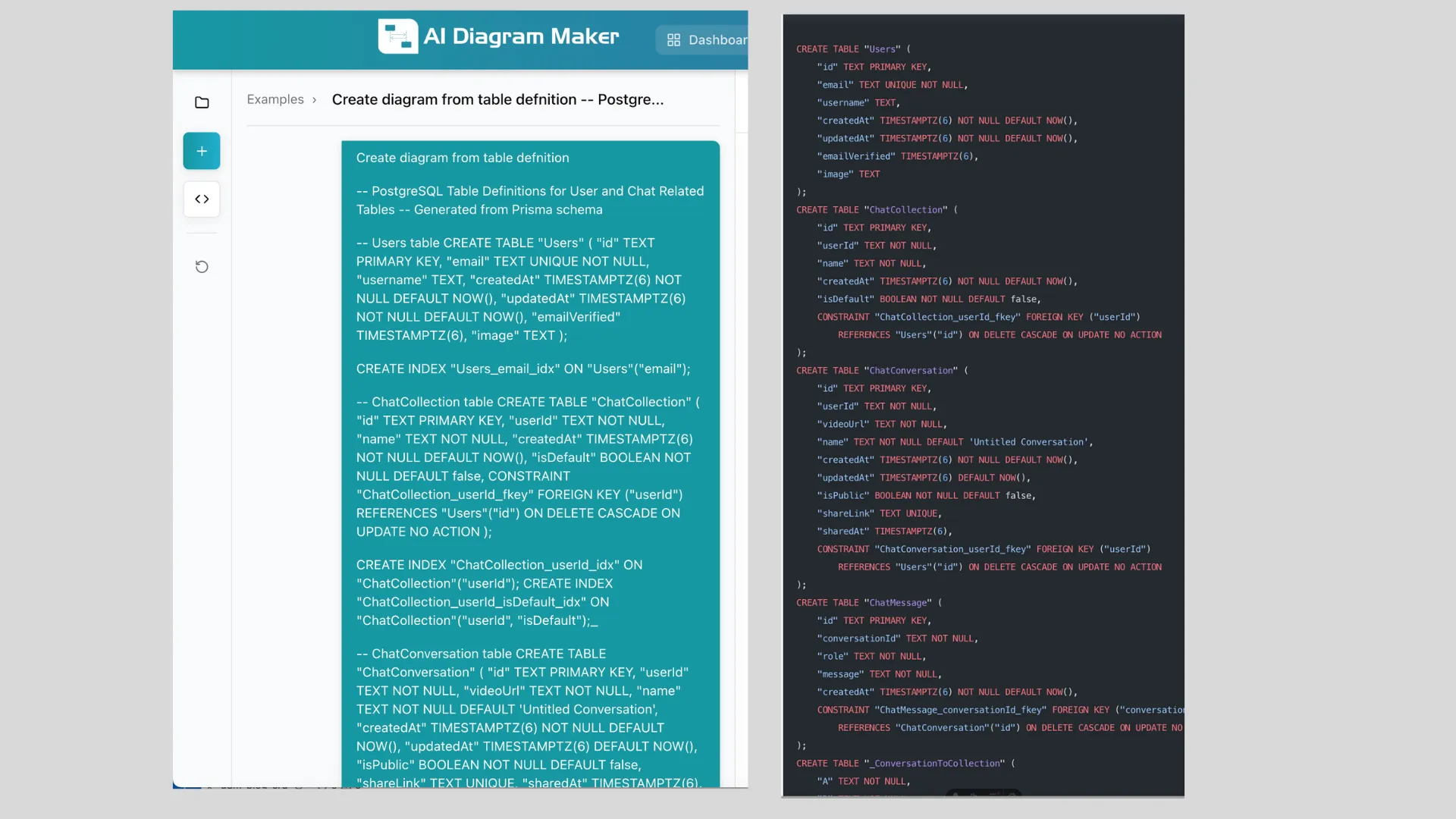Toggle the isPublic line in ChatConversation
Viewport: 1456px width, 819px height.
pos(925,495)
